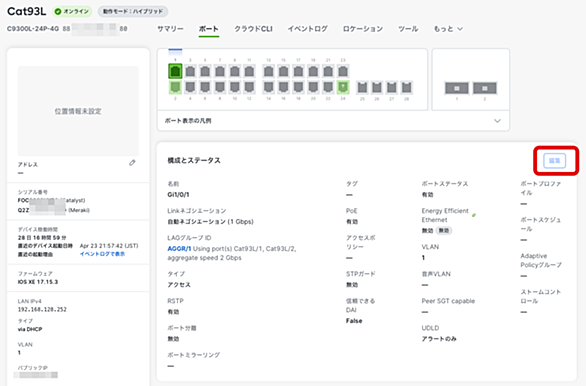Click the pencil icon to edit address
Image resolution: width=586 pixels, height=386 pixels.
[x=132, y=163]
